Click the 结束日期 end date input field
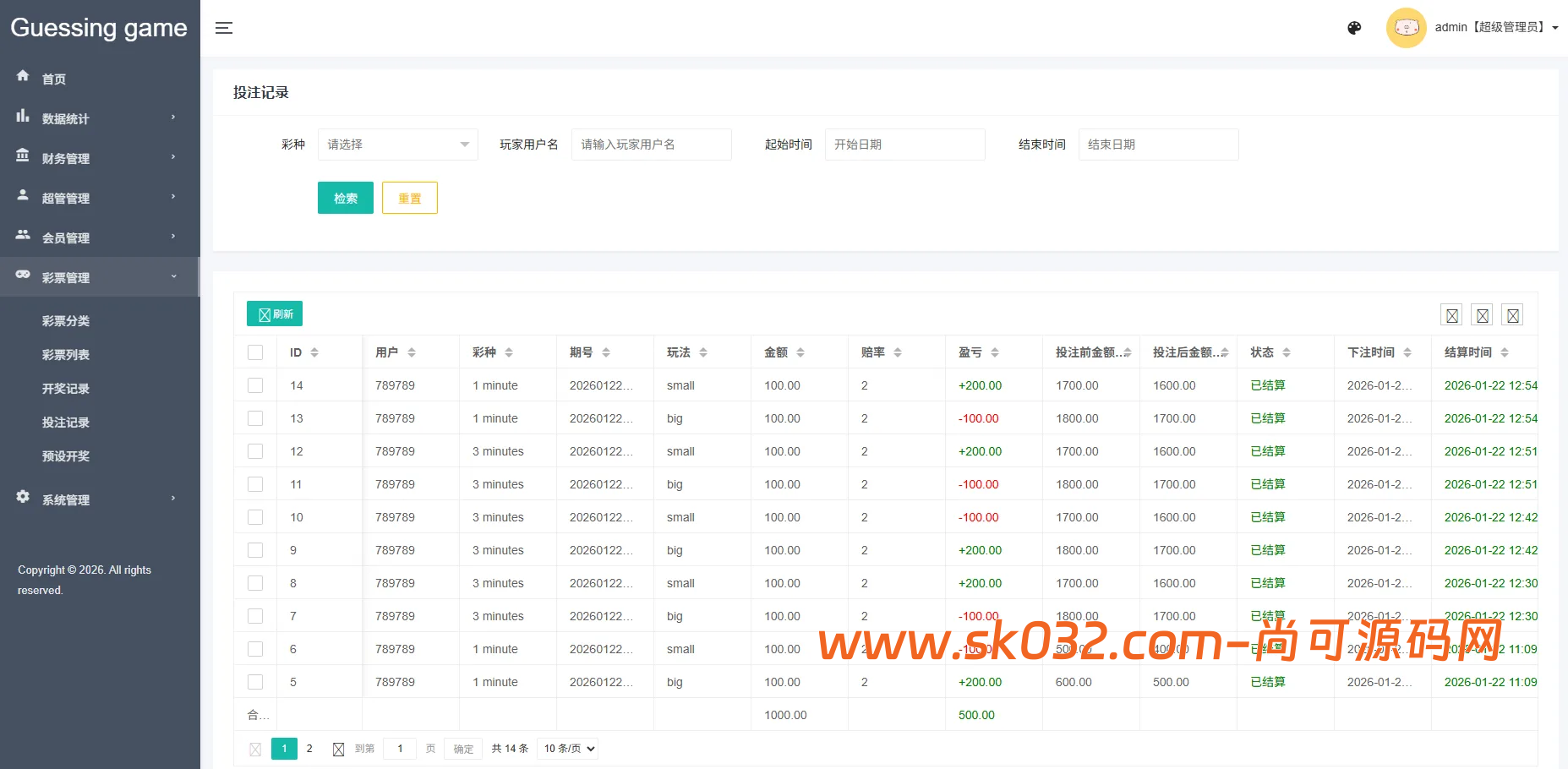This screenshot has width=1568, height=769. pyautogui.click(x=1158, y=144)
